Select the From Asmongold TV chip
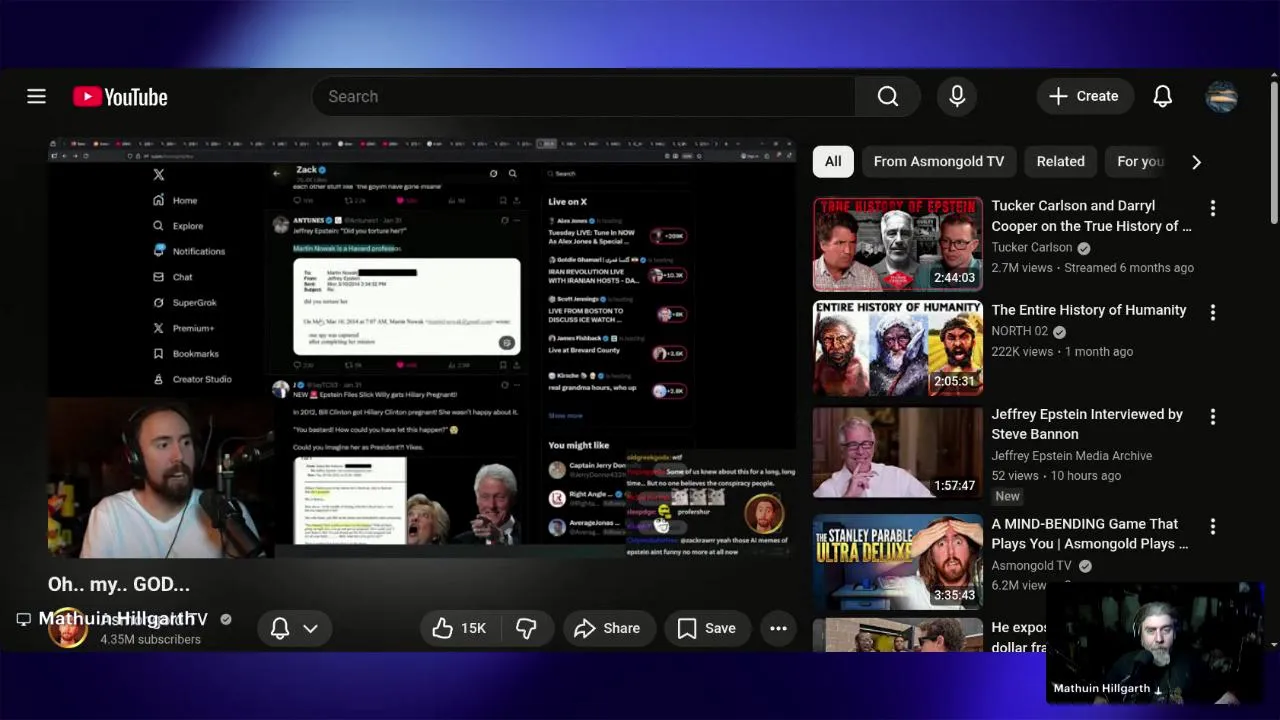 938,161
